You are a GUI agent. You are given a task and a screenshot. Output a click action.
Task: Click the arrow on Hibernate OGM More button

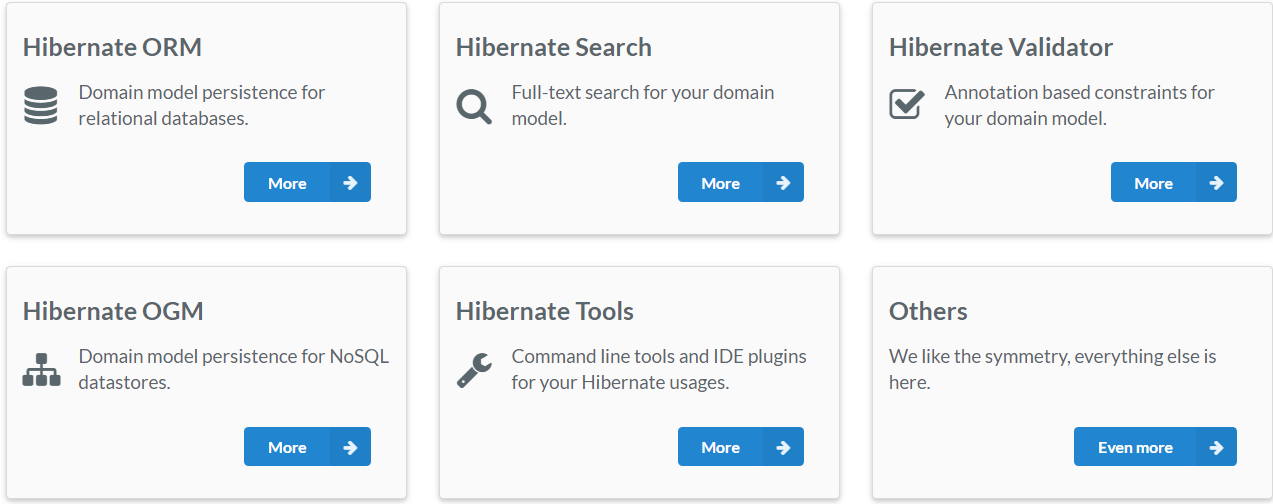[x=350, y=447]
